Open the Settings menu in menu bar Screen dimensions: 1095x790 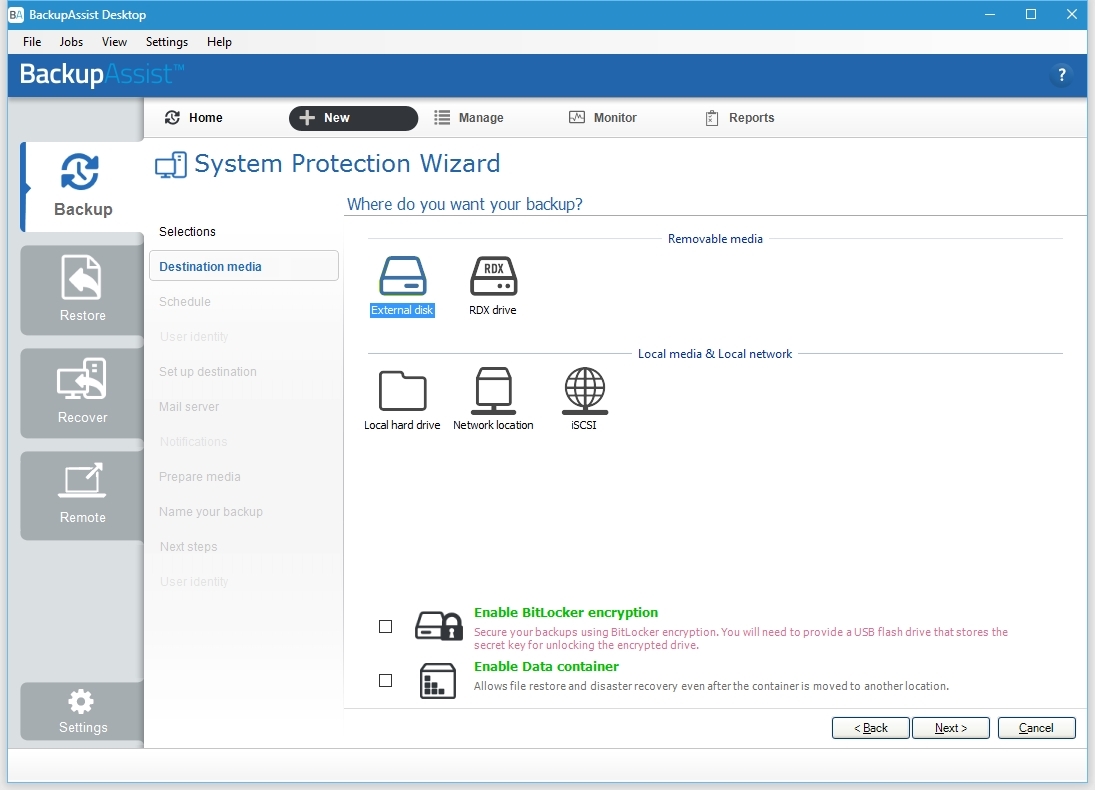pos(166,42)
